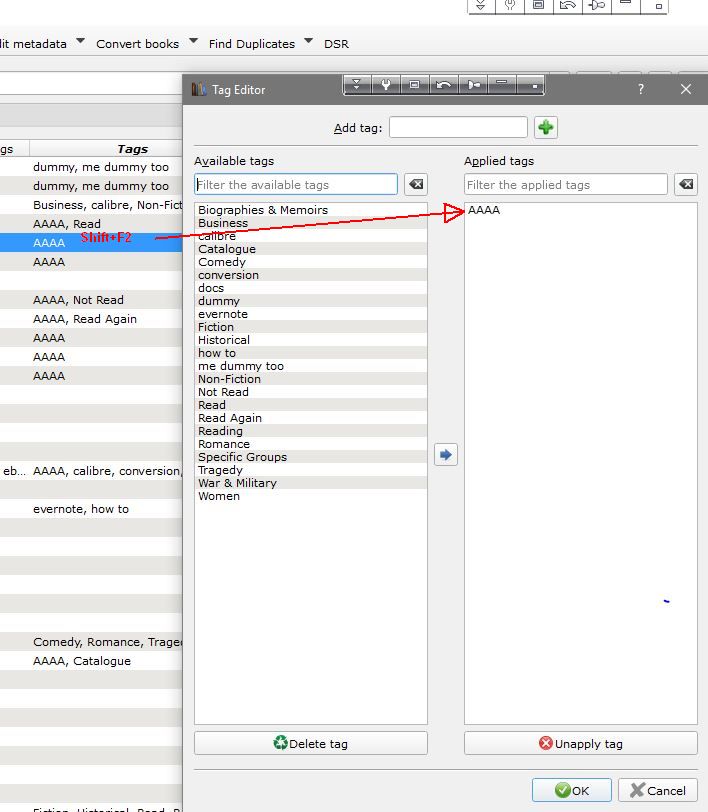Image resolution: width=708 pixels, height=812 pixels.
Task: Click the 'AAAA, Read Again' cell in book list
Action: tap(106, 319)
